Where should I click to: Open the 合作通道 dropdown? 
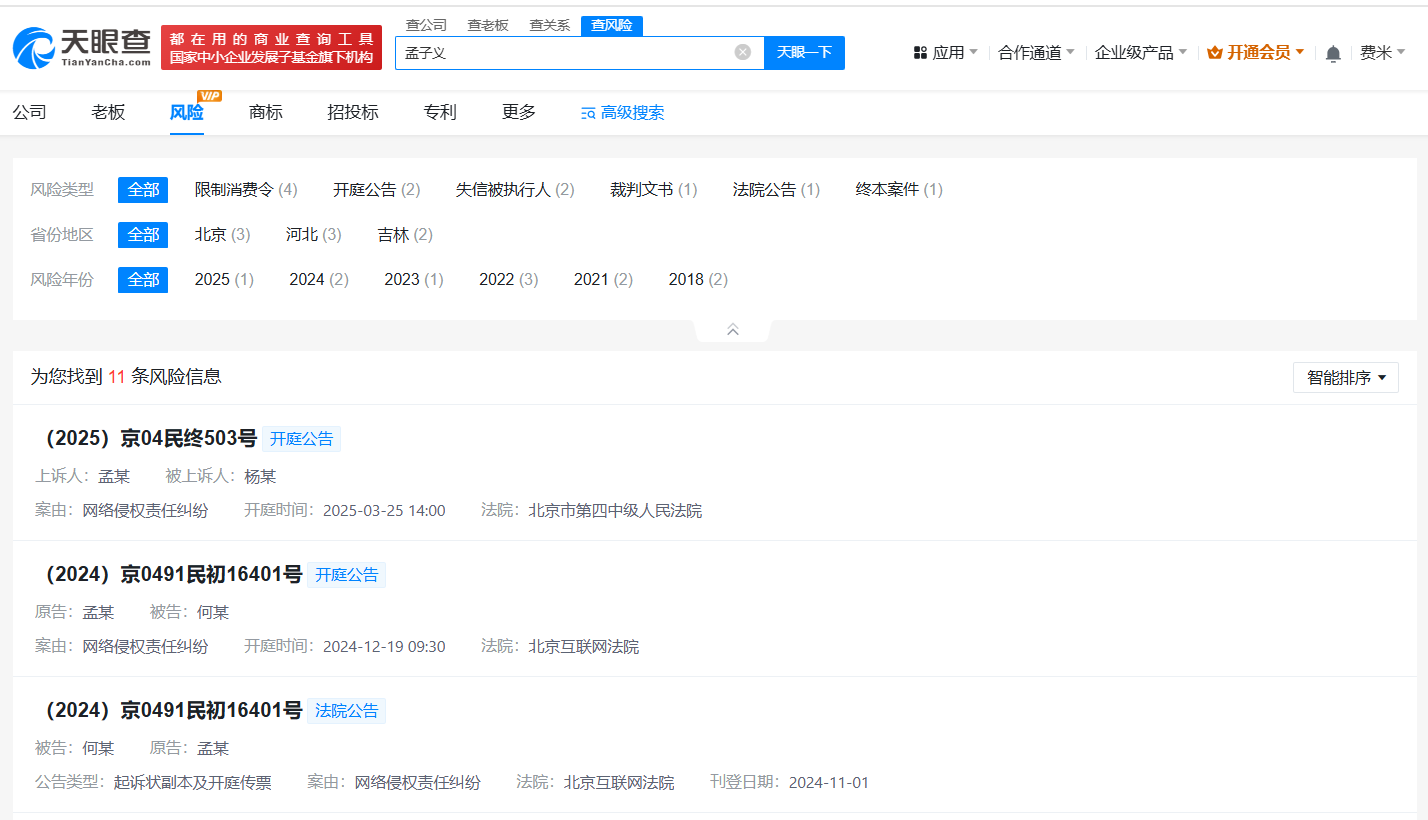coord(1036,53)
